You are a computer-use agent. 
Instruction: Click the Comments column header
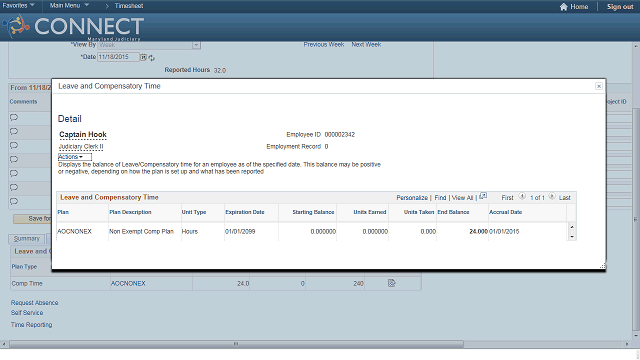point(23,102)
